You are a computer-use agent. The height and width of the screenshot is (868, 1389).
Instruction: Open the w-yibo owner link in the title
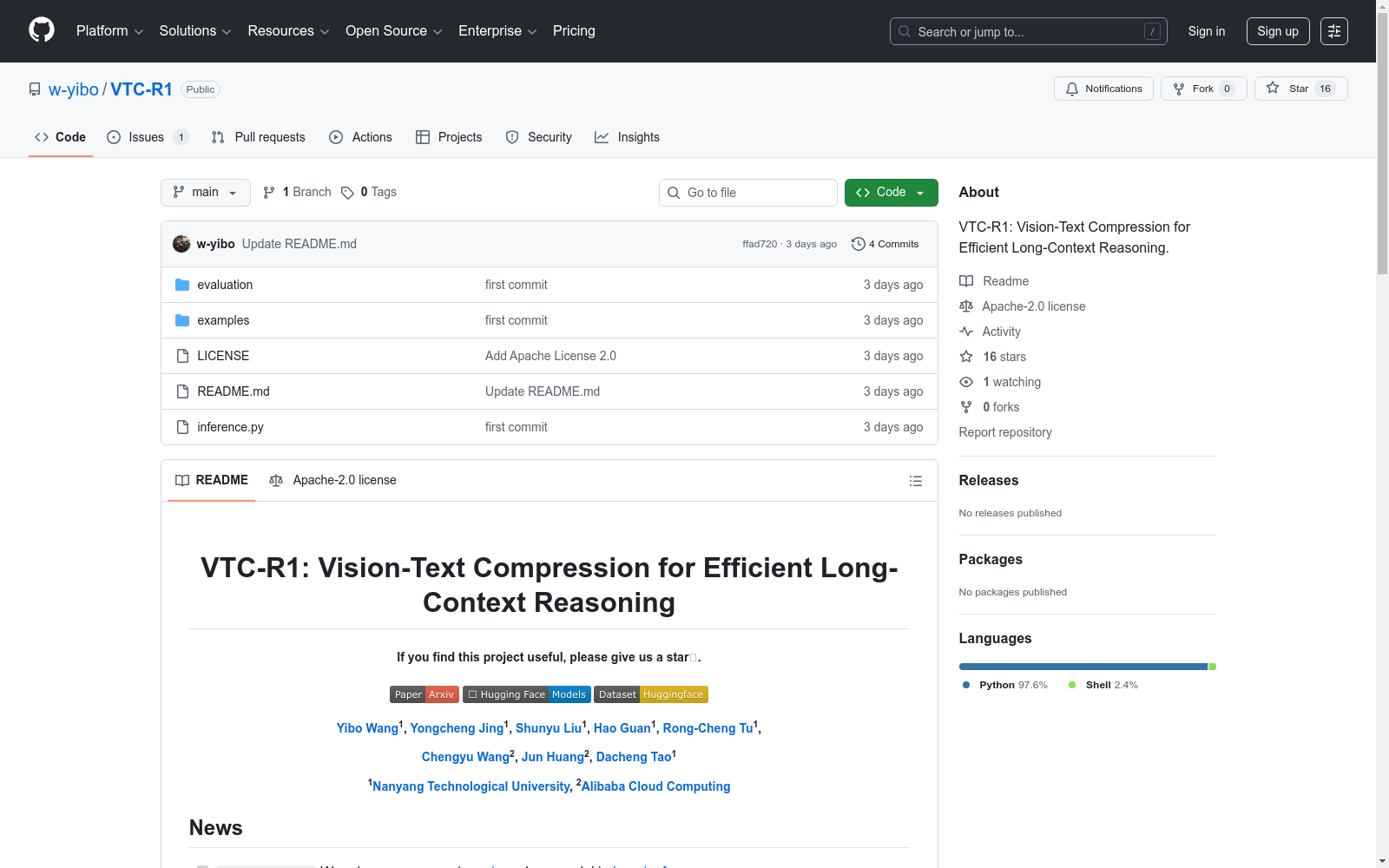coord(74,89)
